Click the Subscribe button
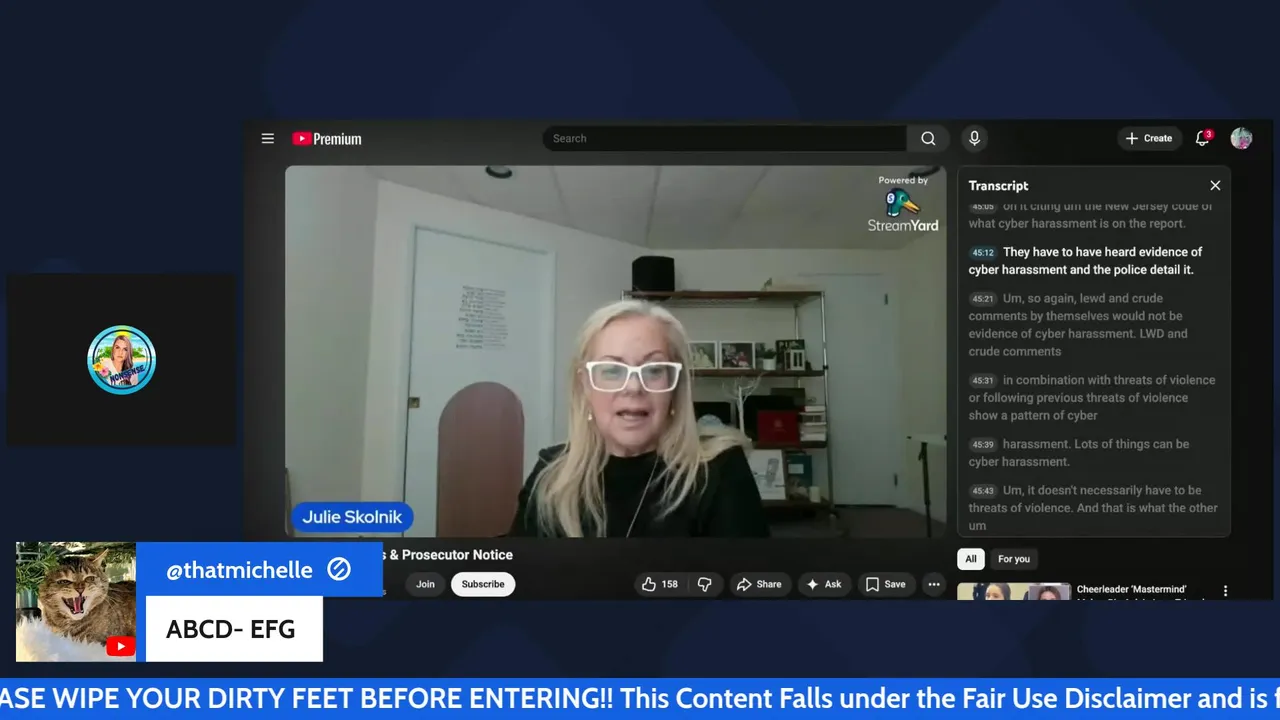This screenshot has height=720, width=1280. click(x=483, y=584)
